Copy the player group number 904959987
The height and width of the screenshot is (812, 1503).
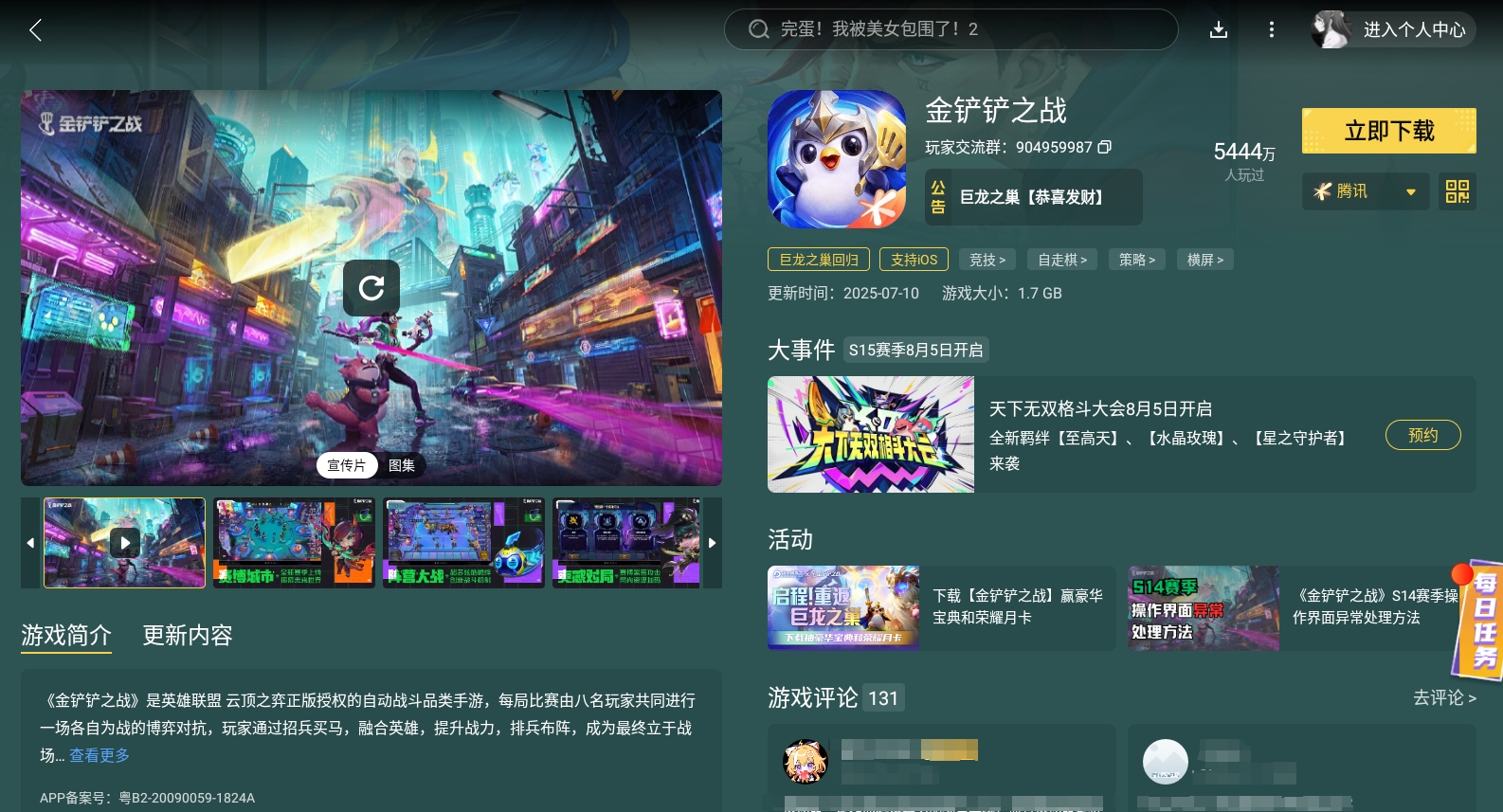click(x=1104, y=147)
